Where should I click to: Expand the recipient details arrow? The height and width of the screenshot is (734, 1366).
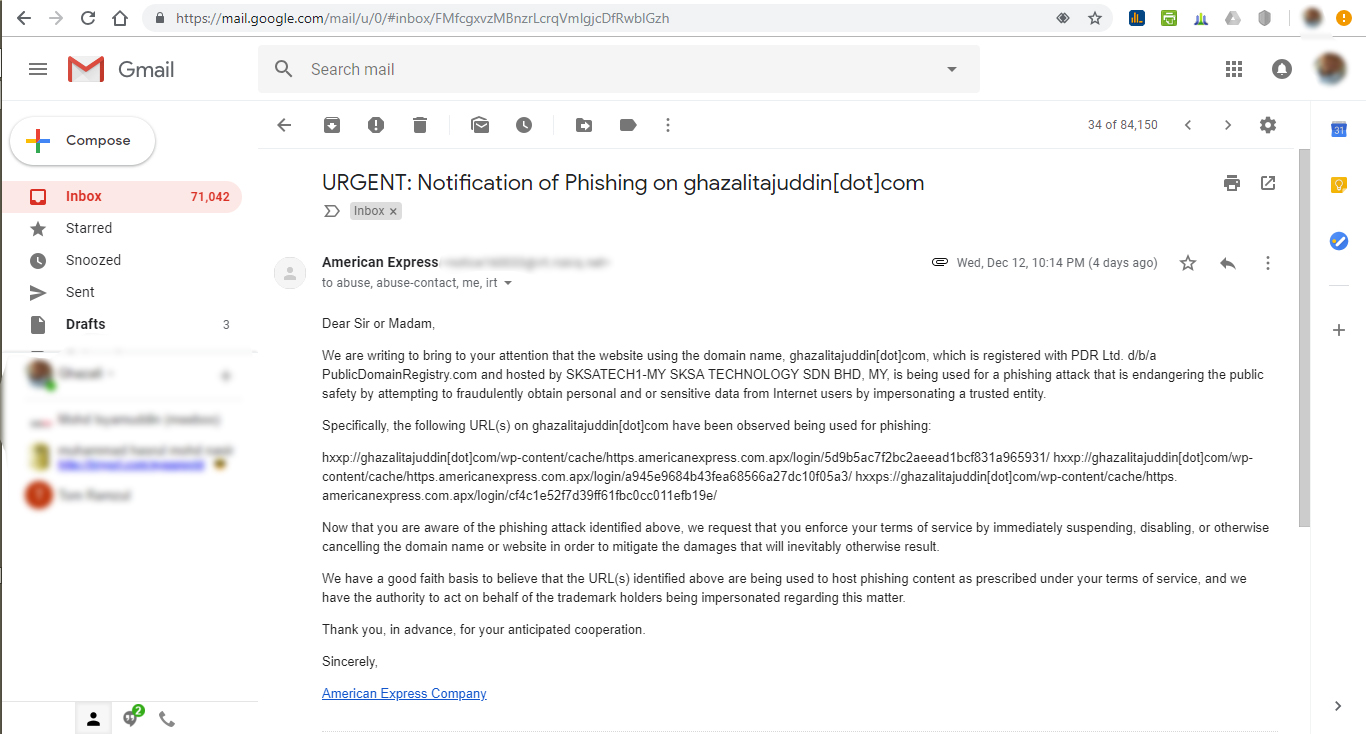[508, 284]
